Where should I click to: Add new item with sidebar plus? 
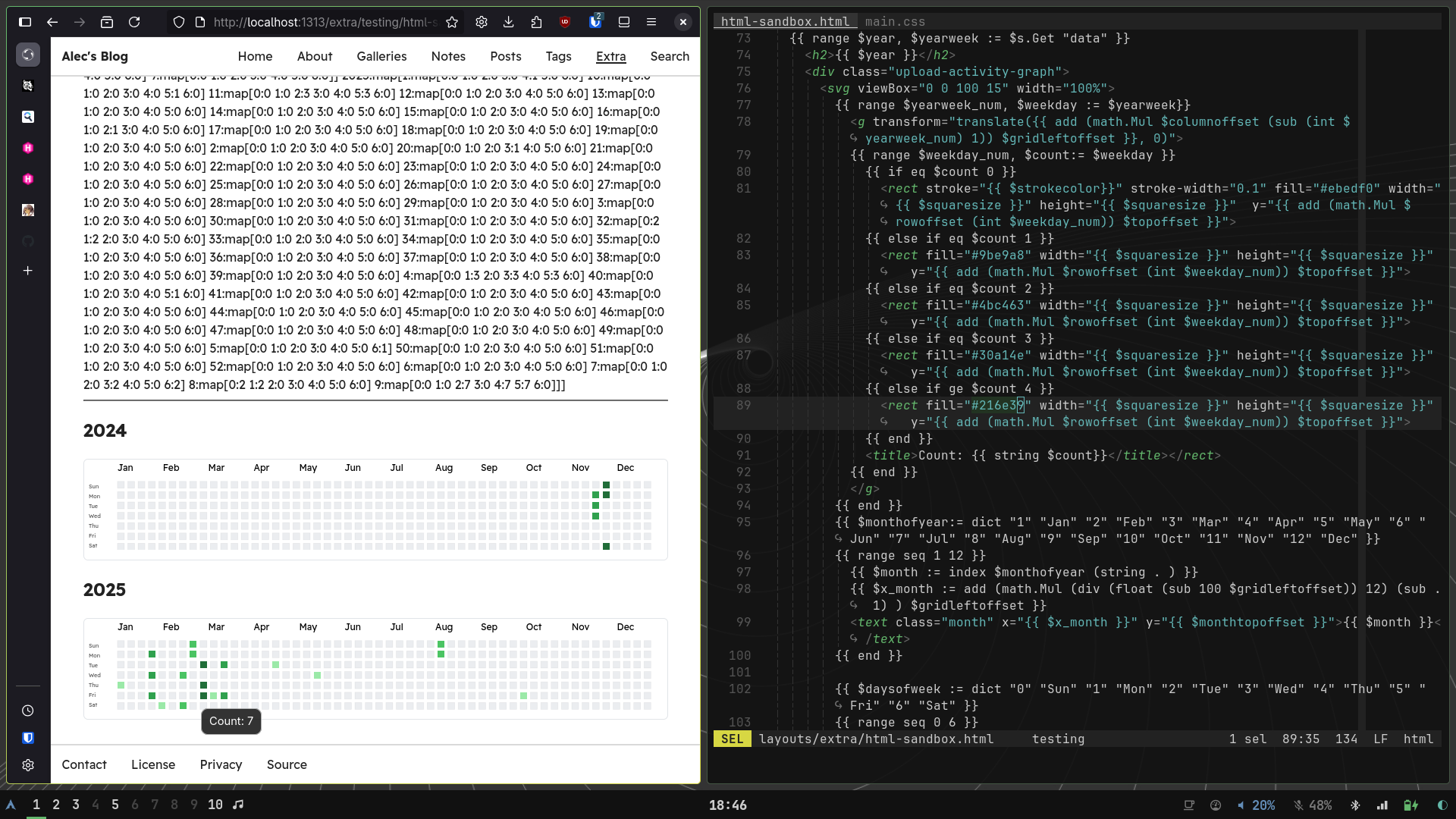(28, 271)
